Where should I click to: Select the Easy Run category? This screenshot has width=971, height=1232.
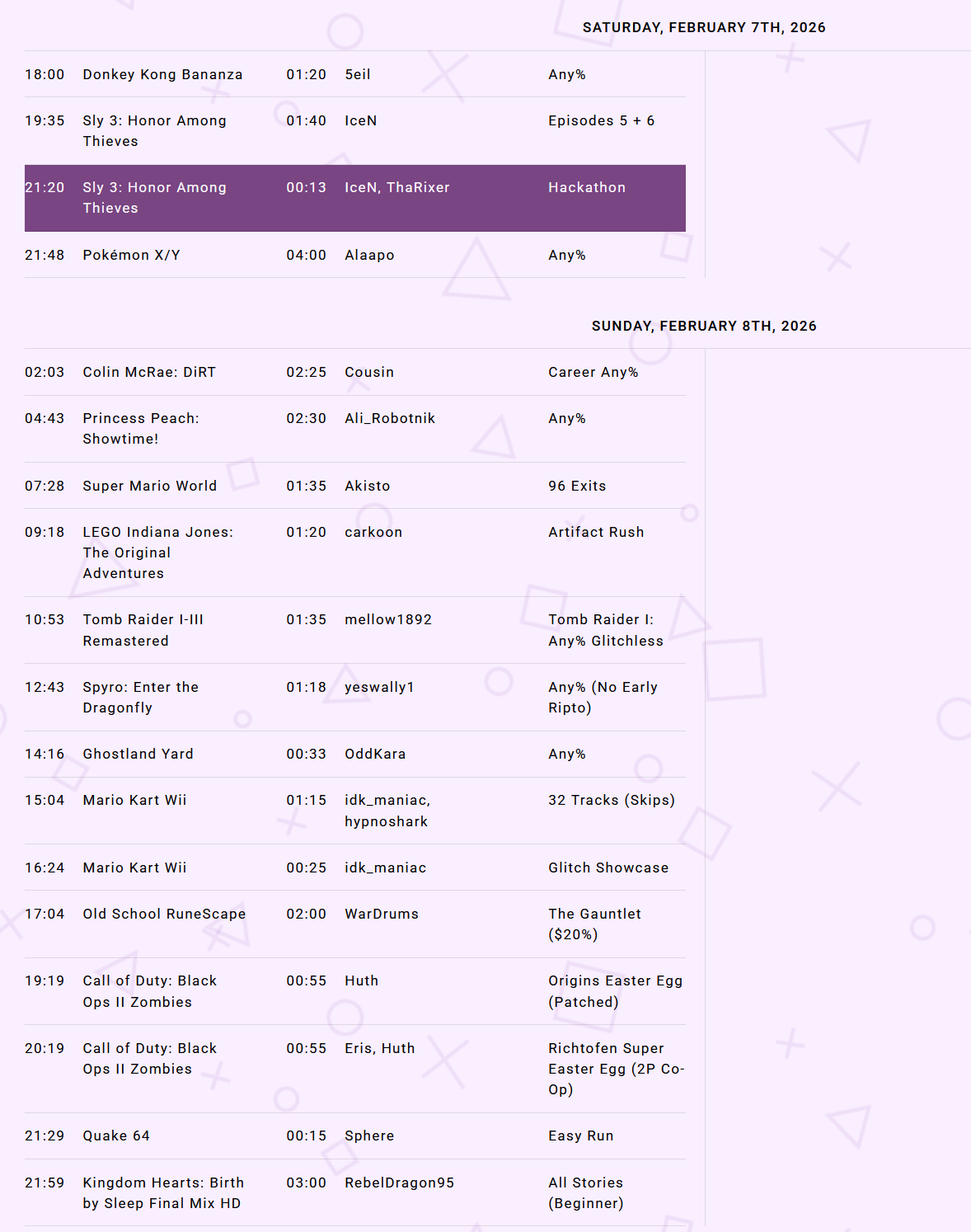pos(581,1136)
